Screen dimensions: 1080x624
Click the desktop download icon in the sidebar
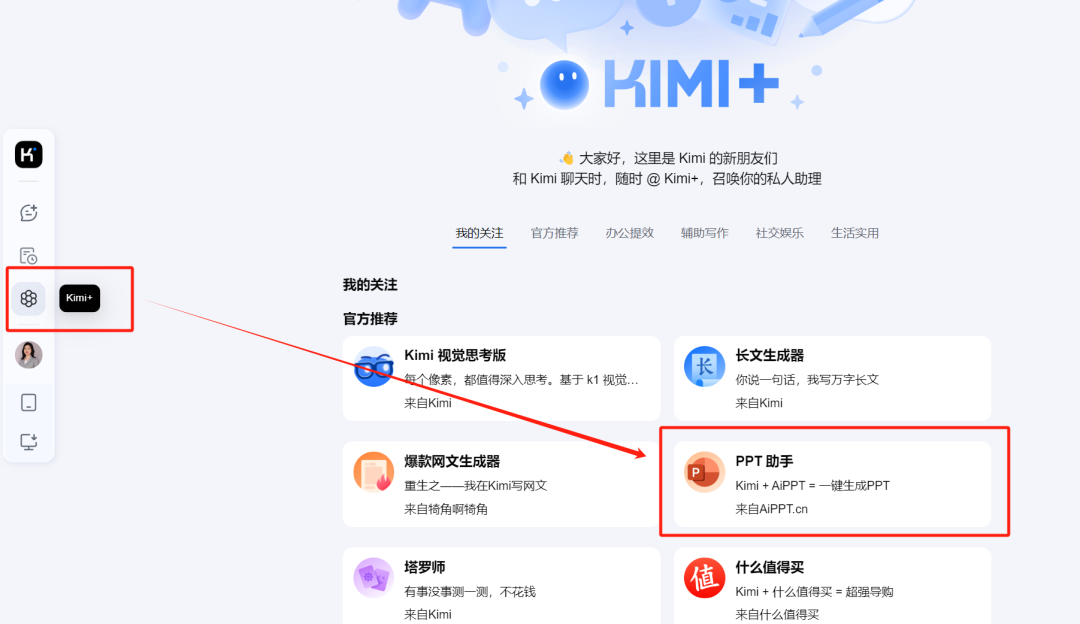pos(28,441)
